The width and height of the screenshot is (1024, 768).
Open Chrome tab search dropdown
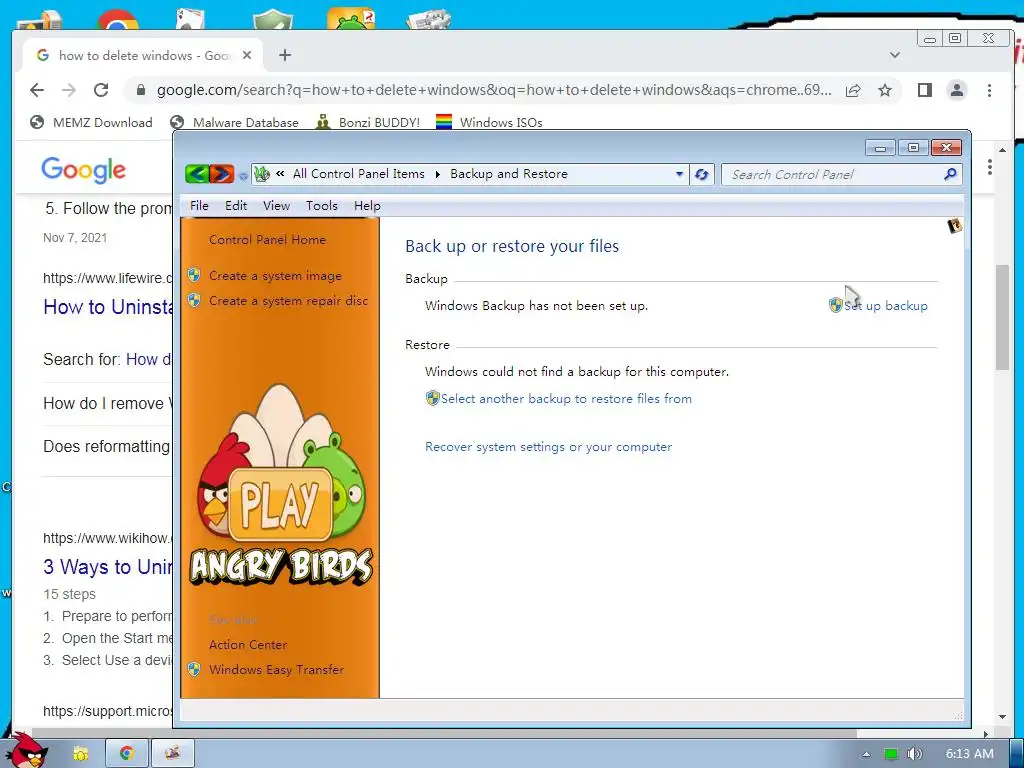pos(895,56)
